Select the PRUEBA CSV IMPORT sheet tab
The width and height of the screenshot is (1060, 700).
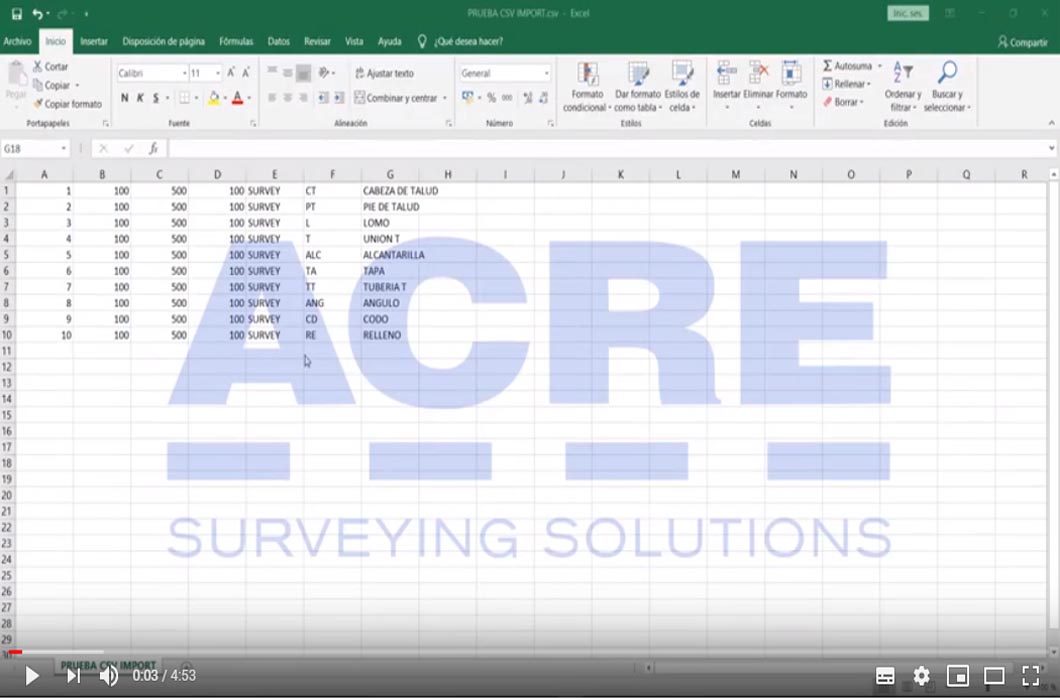point(108,666)
